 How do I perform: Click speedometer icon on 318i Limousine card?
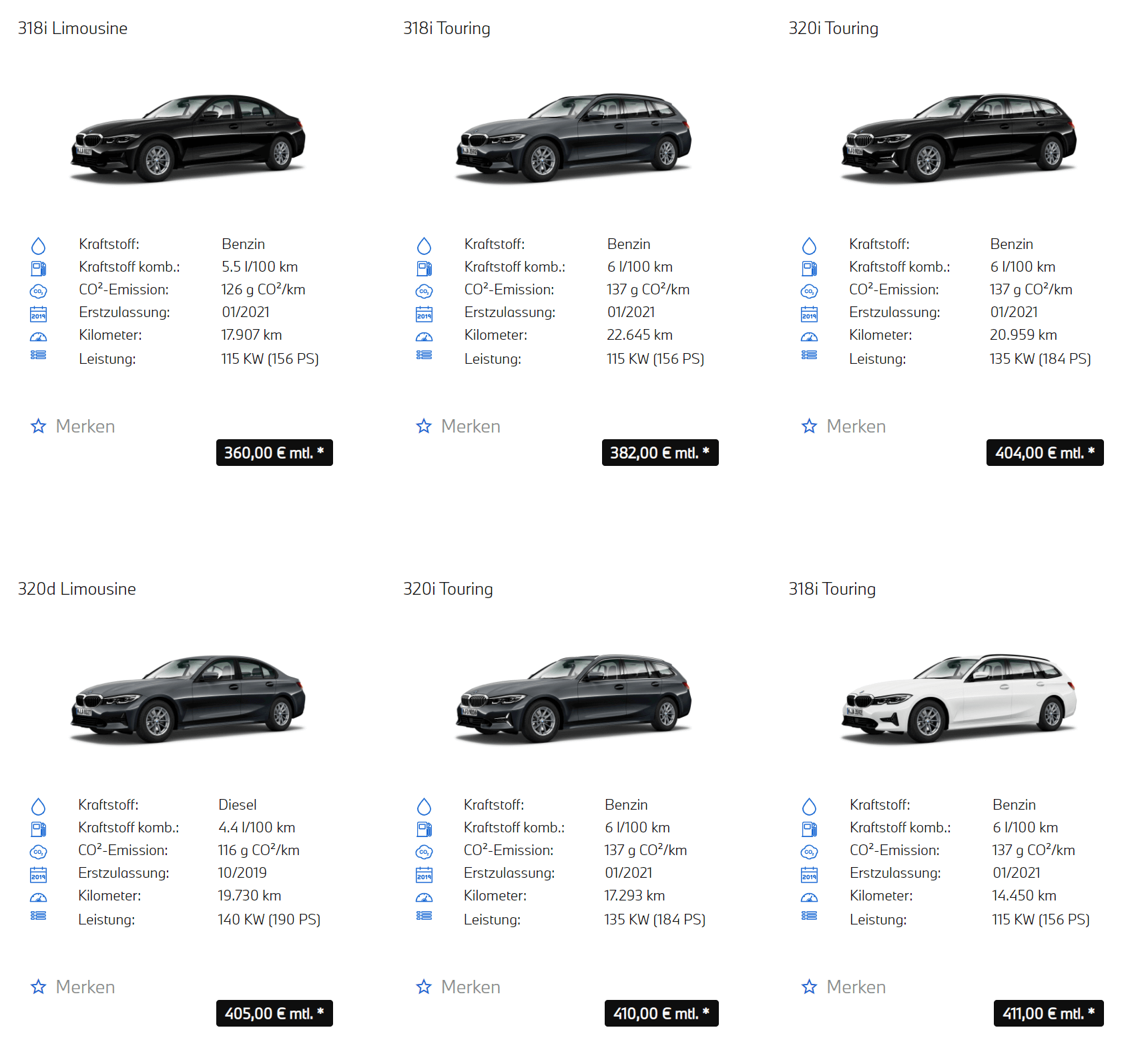[39, 336]
